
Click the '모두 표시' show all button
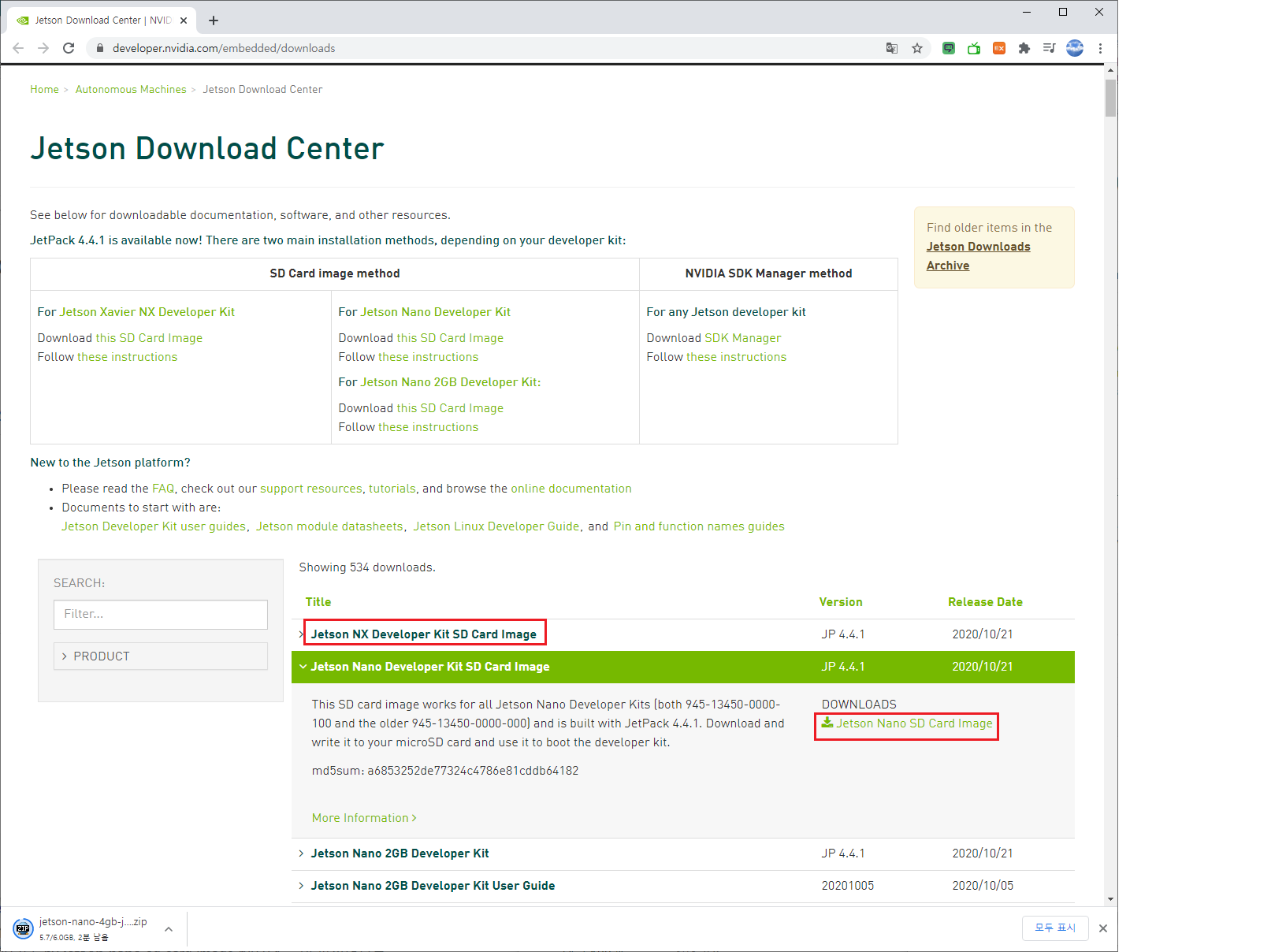(x=1055, y=928)
